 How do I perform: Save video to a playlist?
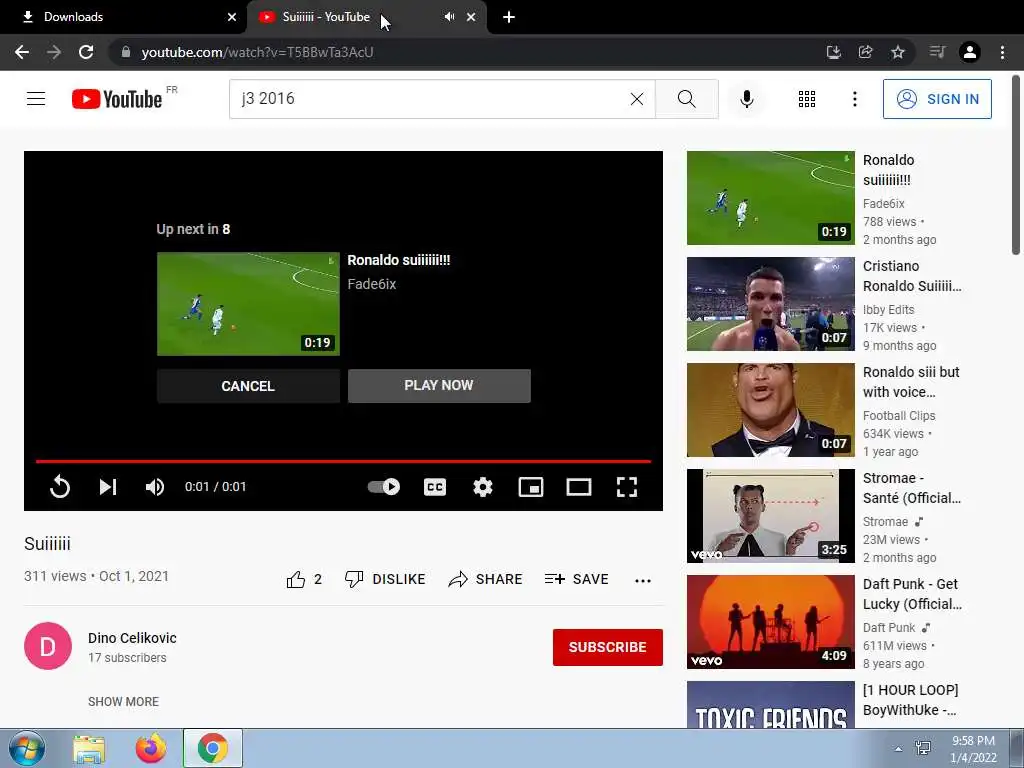coord(577,579)
